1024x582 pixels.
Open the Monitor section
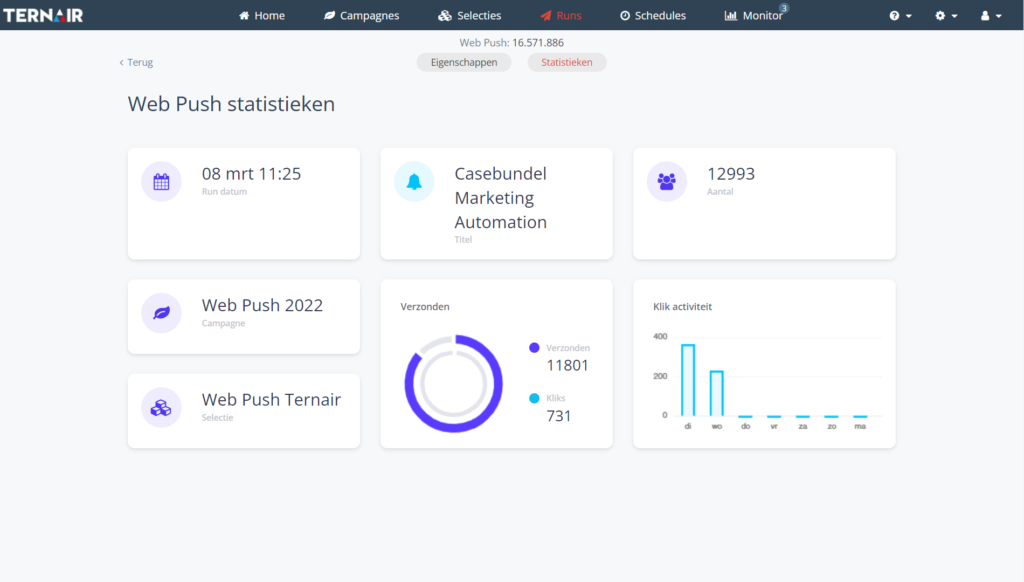pyautogui.click(x=754, y=16)
